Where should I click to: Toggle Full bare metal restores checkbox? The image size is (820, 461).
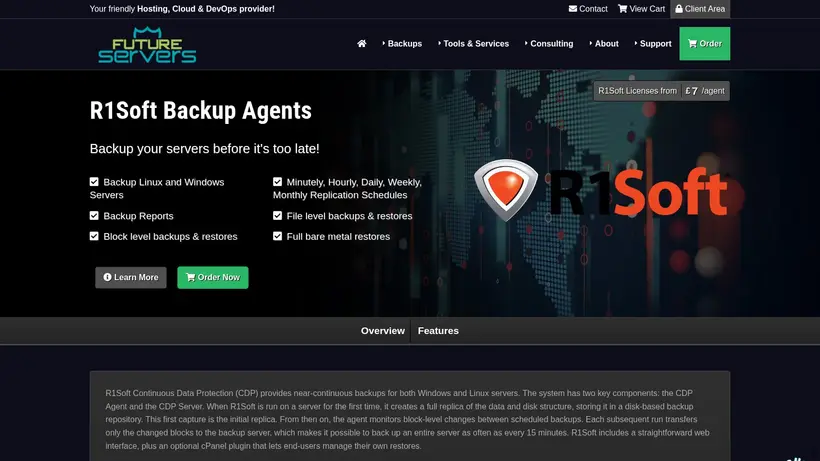coord(277,236)
